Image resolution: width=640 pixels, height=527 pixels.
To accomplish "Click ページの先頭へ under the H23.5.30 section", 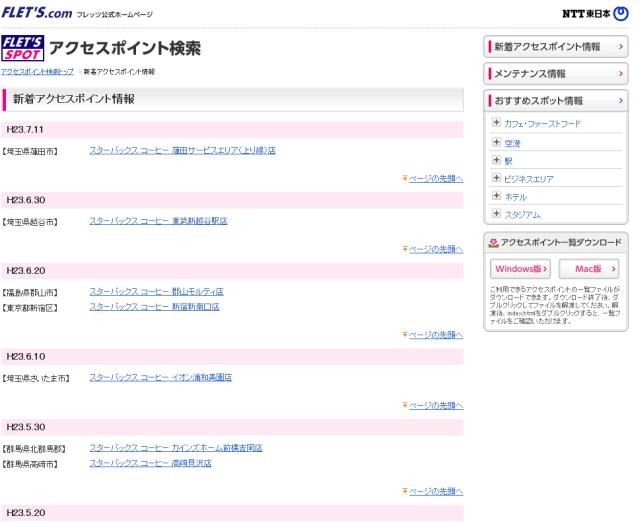I will (x=436, y=491).
